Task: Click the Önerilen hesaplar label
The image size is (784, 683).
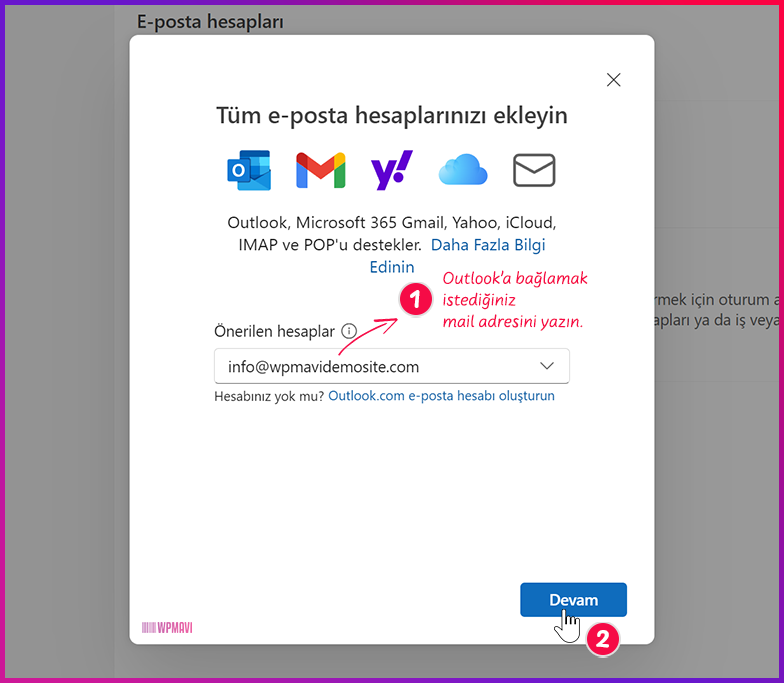Action: click(274, 331)
